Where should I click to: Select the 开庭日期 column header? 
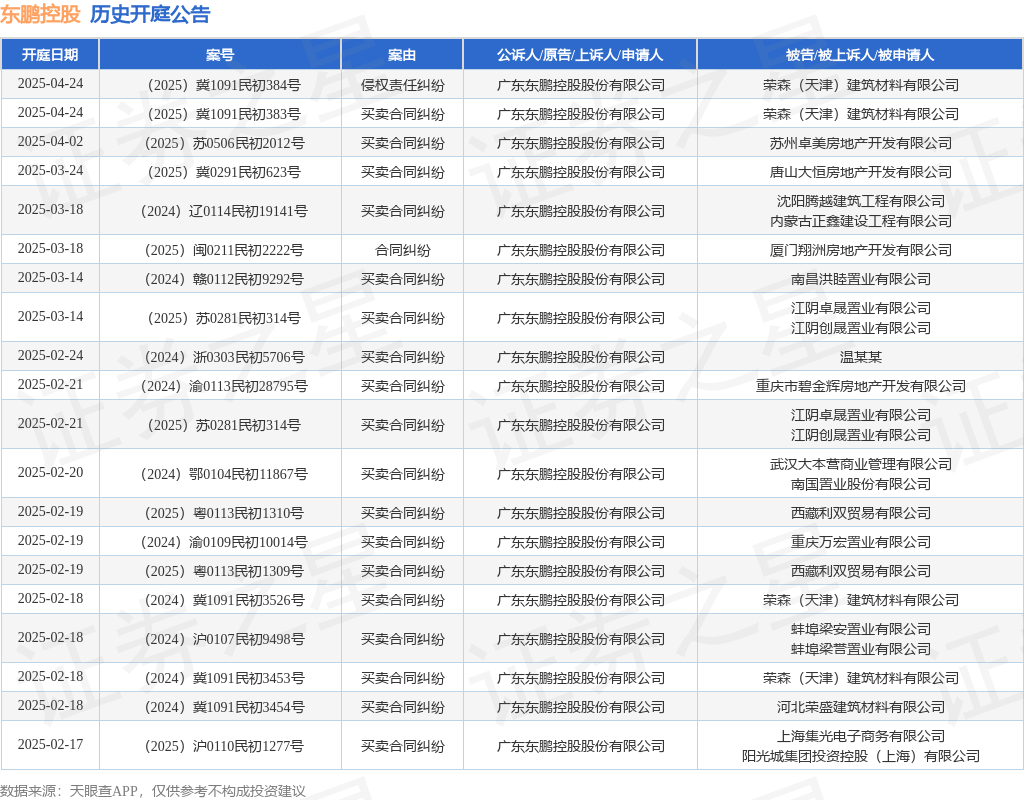tap(50, 55)
